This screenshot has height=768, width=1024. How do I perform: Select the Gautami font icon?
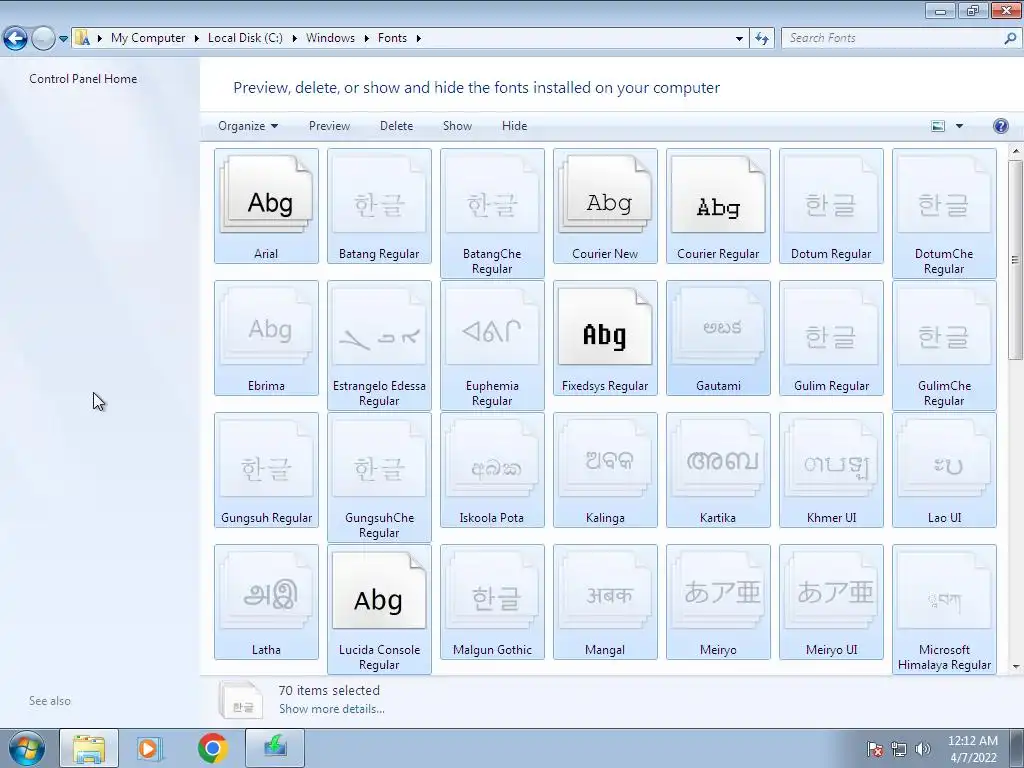pyautogui.click(x=718, y=338)
